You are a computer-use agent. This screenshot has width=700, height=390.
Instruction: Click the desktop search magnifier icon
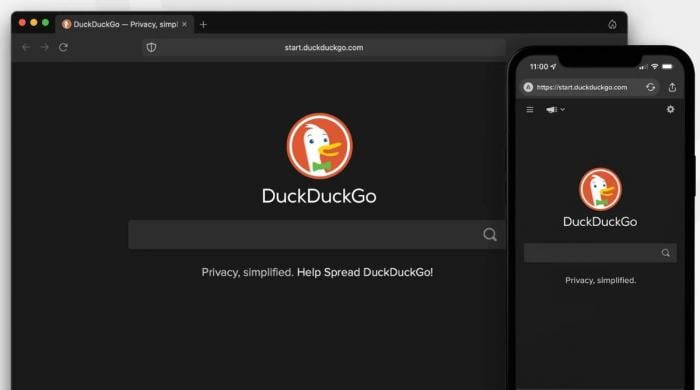490,234
